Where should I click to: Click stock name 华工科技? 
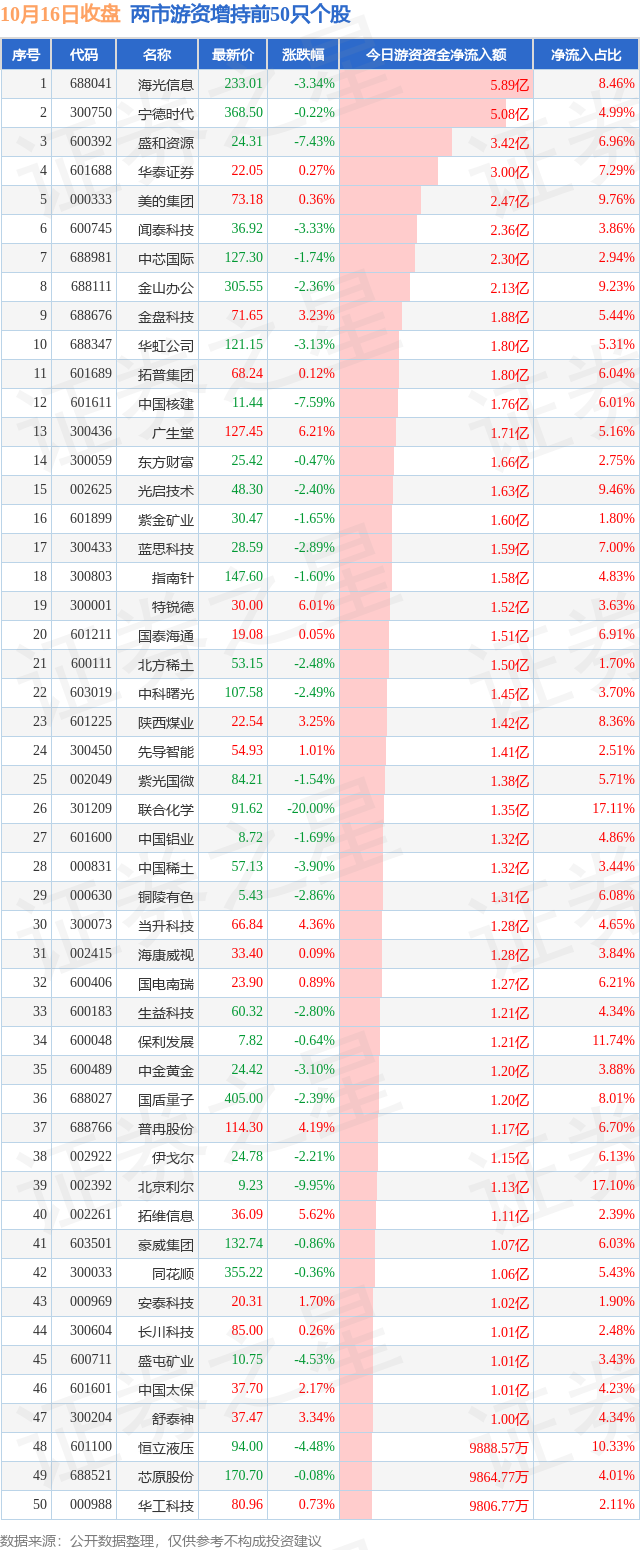166,1505
